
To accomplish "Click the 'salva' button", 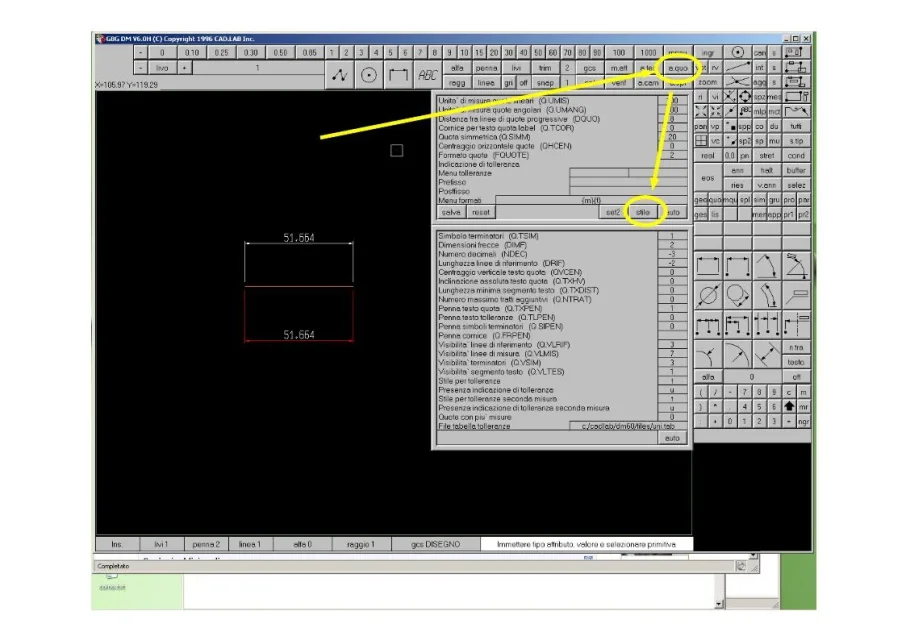I will 451,212.
